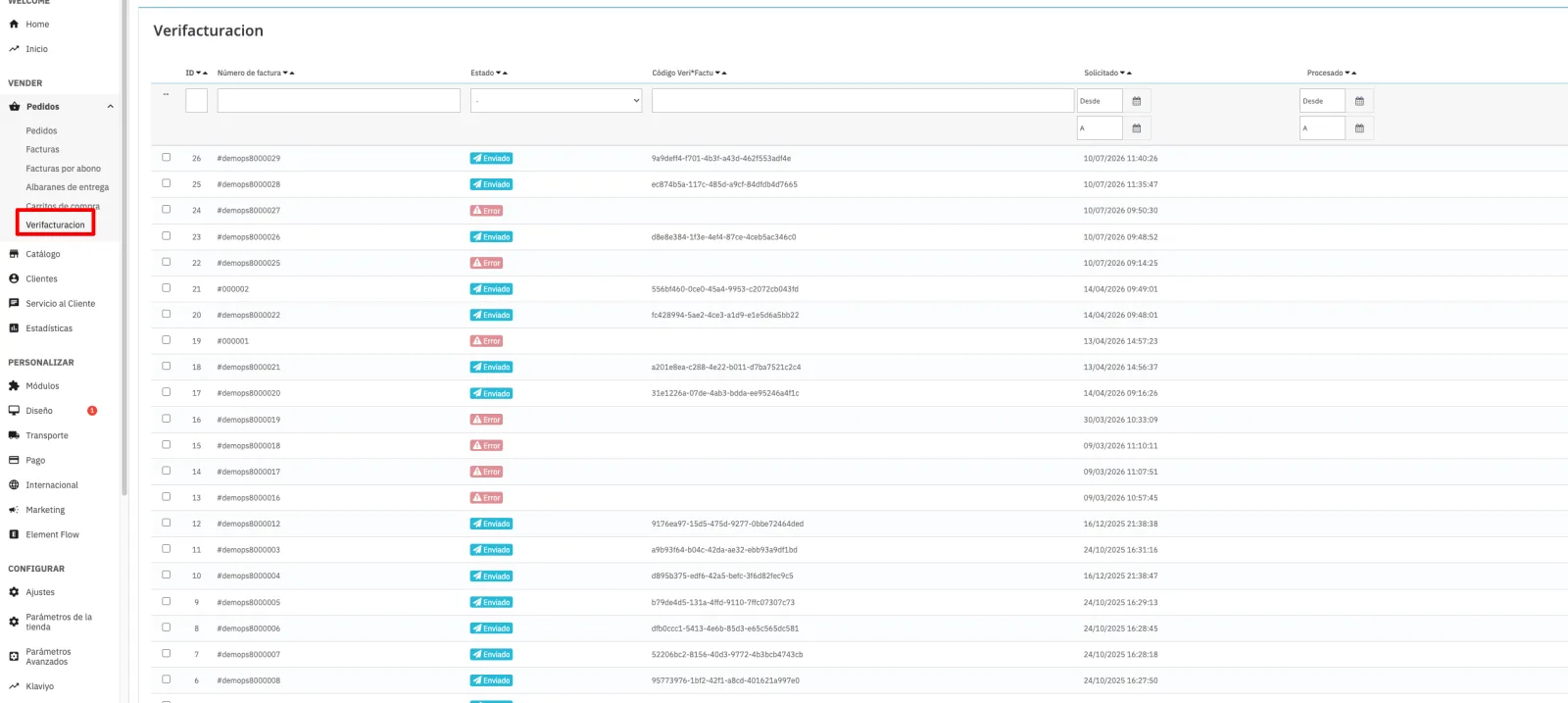Open Facturas submenu item
The image size is (1568, 703).
coord(42,150)
